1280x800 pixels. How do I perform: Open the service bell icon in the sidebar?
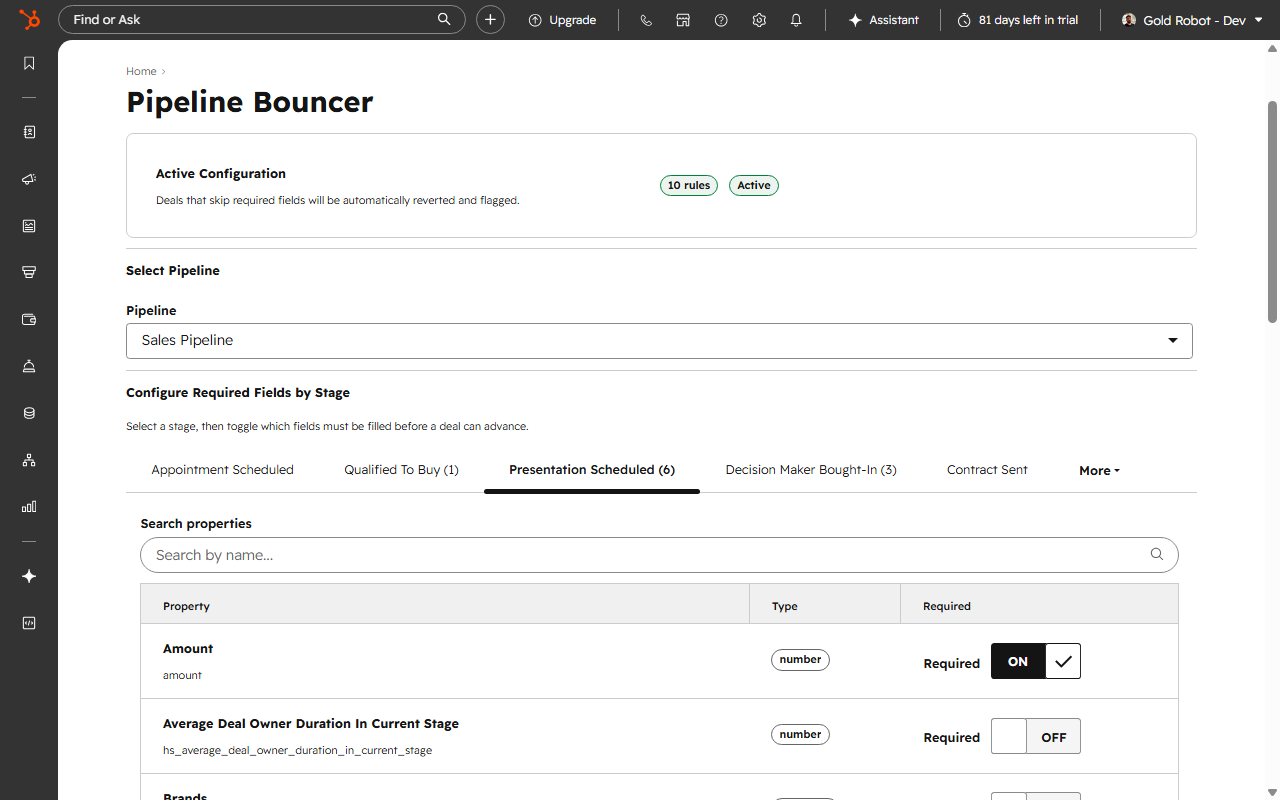coord(29,366)
